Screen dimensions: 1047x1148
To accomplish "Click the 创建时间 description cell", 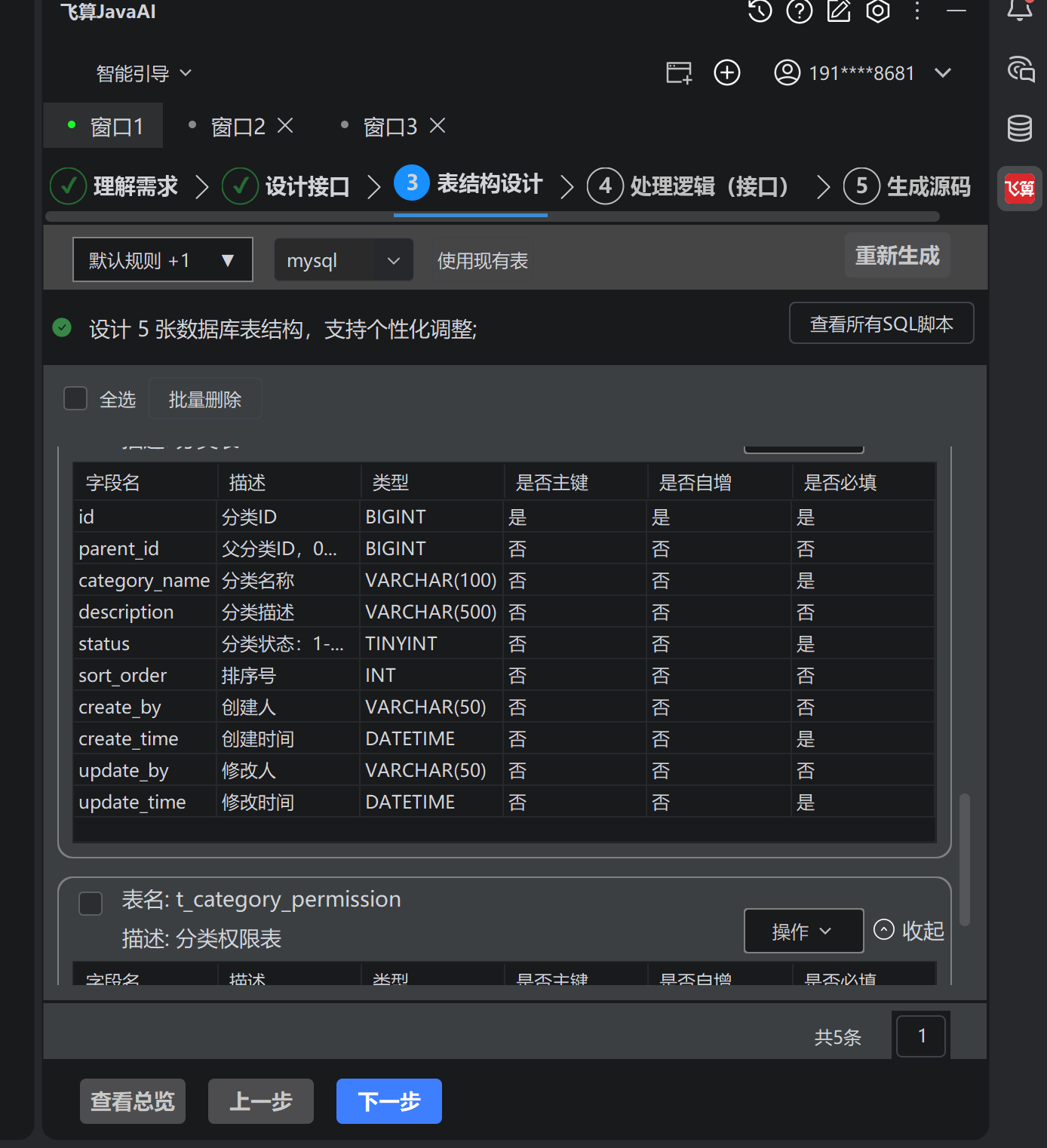I will click(x=288, y=738).
